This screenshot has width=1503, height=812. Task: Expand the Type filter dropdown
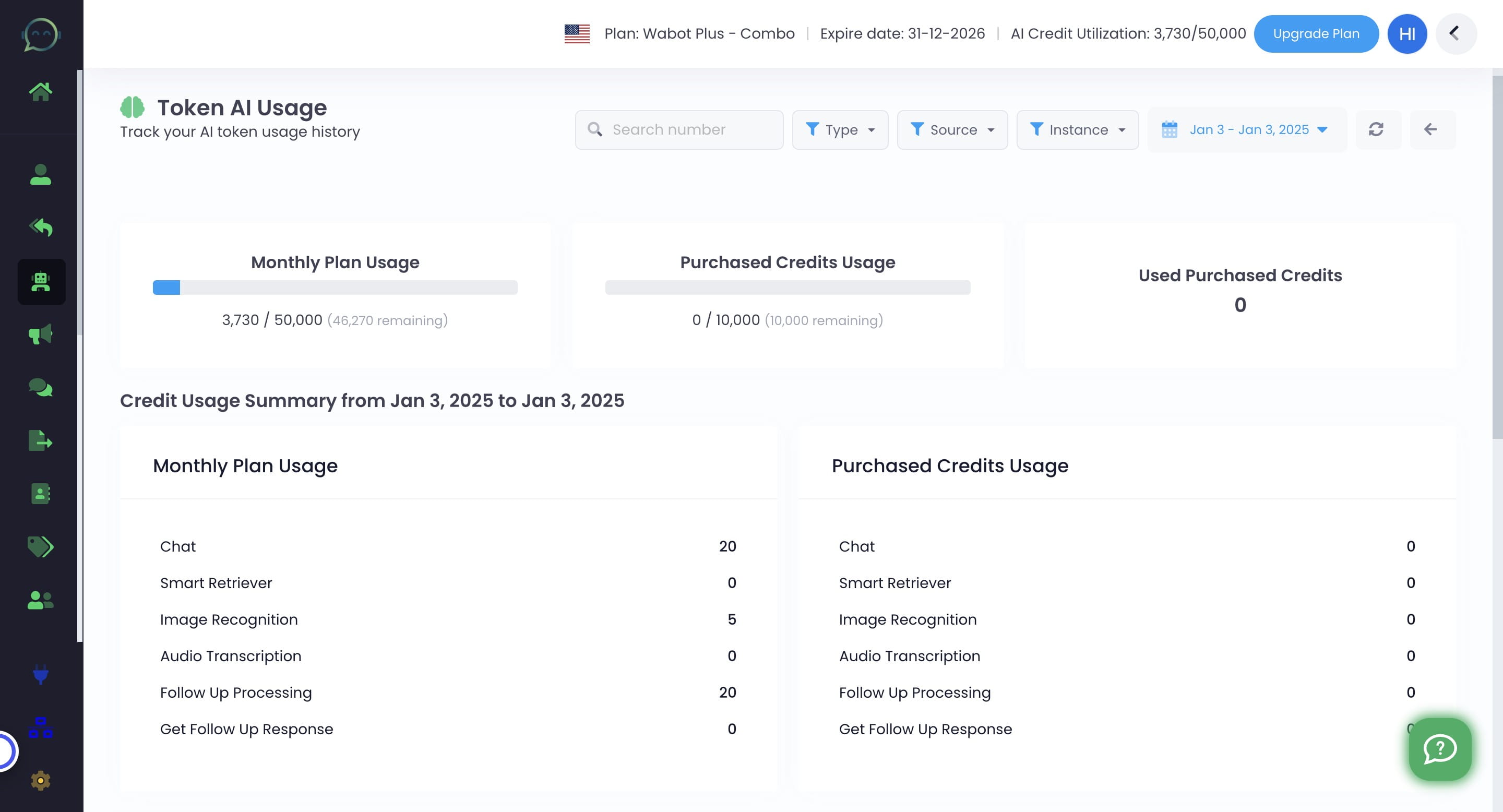840,129
